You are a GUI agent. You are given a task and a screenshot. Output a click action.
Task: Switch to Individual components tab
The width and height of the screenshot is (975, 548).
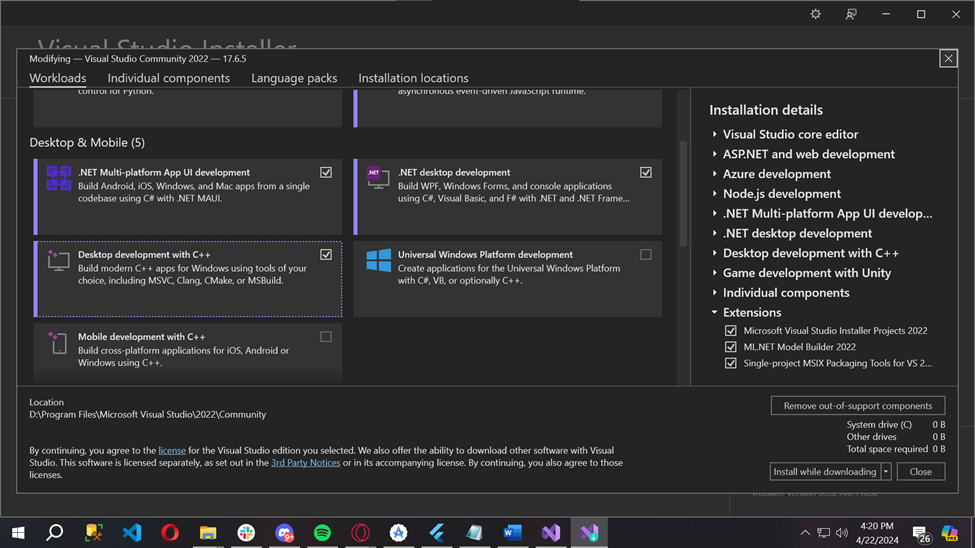pyautogui.click(x=169, y=78)
